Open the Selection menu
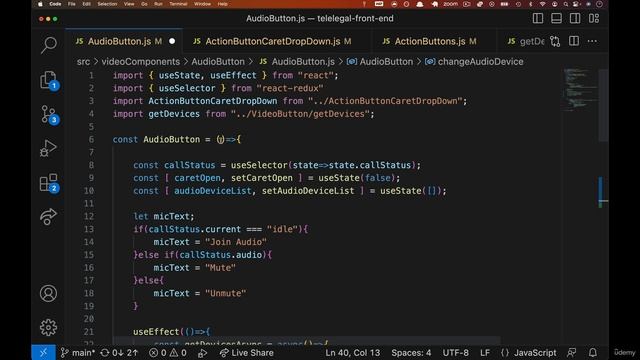Image resolution: width=640 pixels, height=360 pixels. pyautogui.click(x=107, y=4)
